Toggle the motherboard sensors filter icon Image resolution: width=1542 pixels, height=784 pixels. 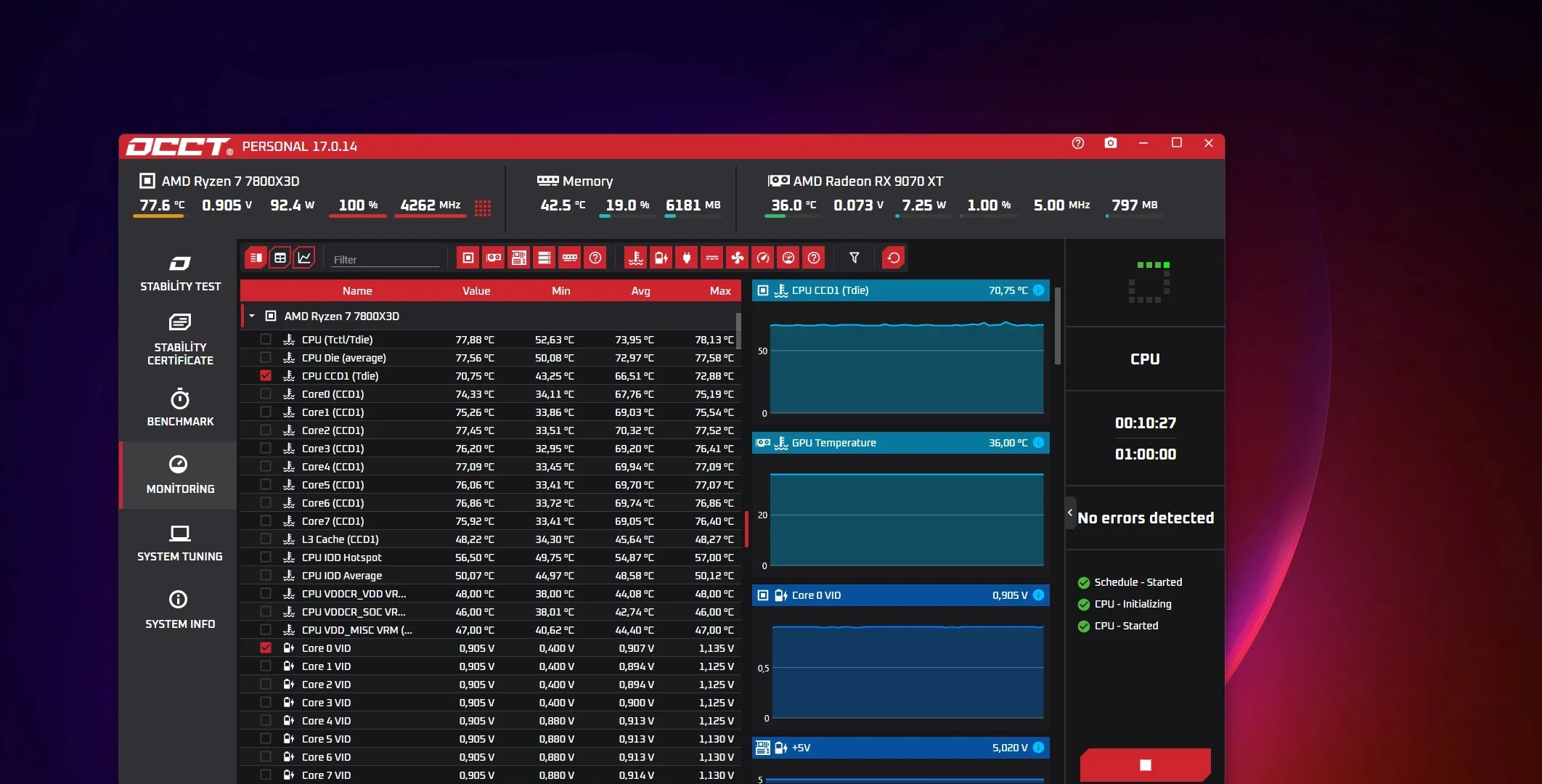(x=519, y=258)
